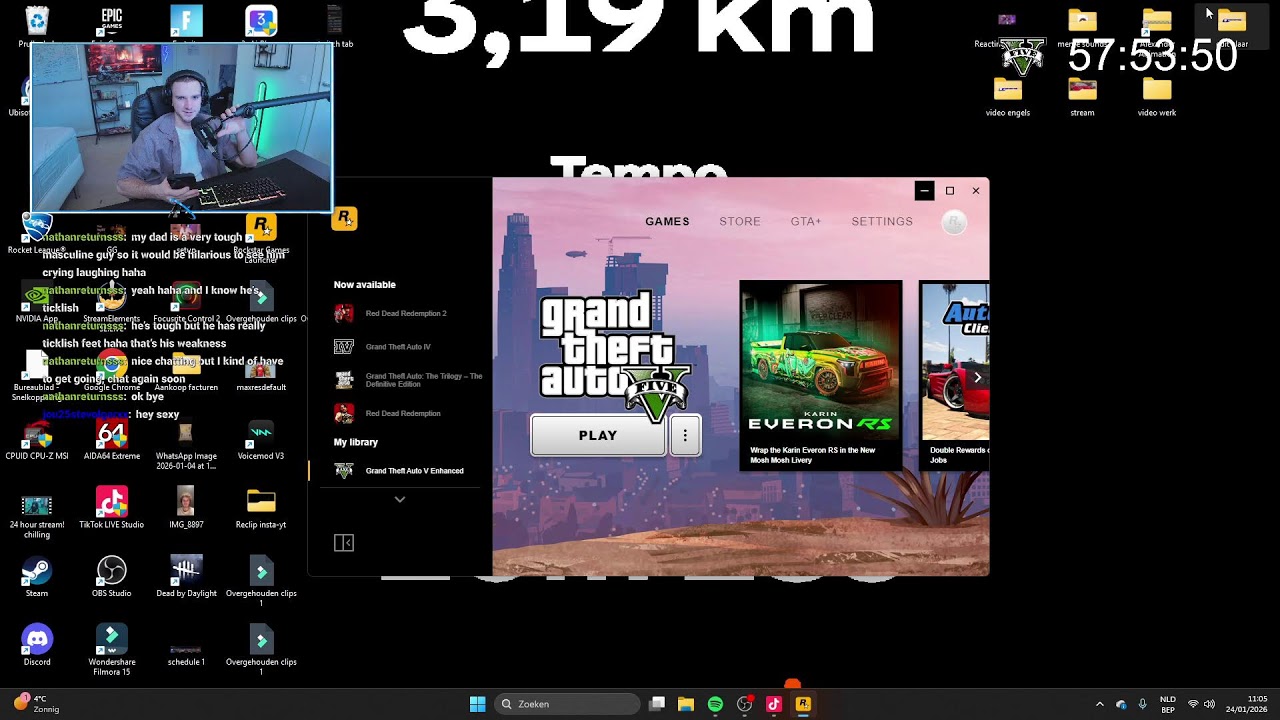Open the weather widget showing 4°C Zonnig
The width and height of the screenshot is (1280, 720).
point(36,704)
